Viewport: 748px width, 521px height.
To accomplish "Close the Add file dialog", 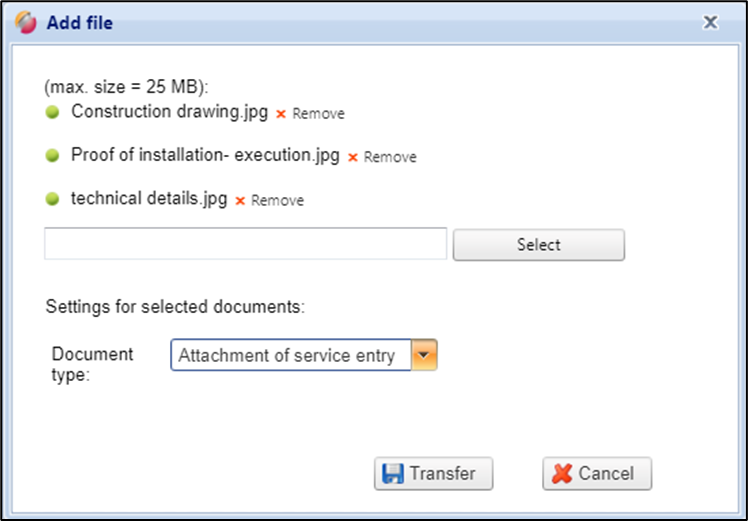I will click(710, 21).
